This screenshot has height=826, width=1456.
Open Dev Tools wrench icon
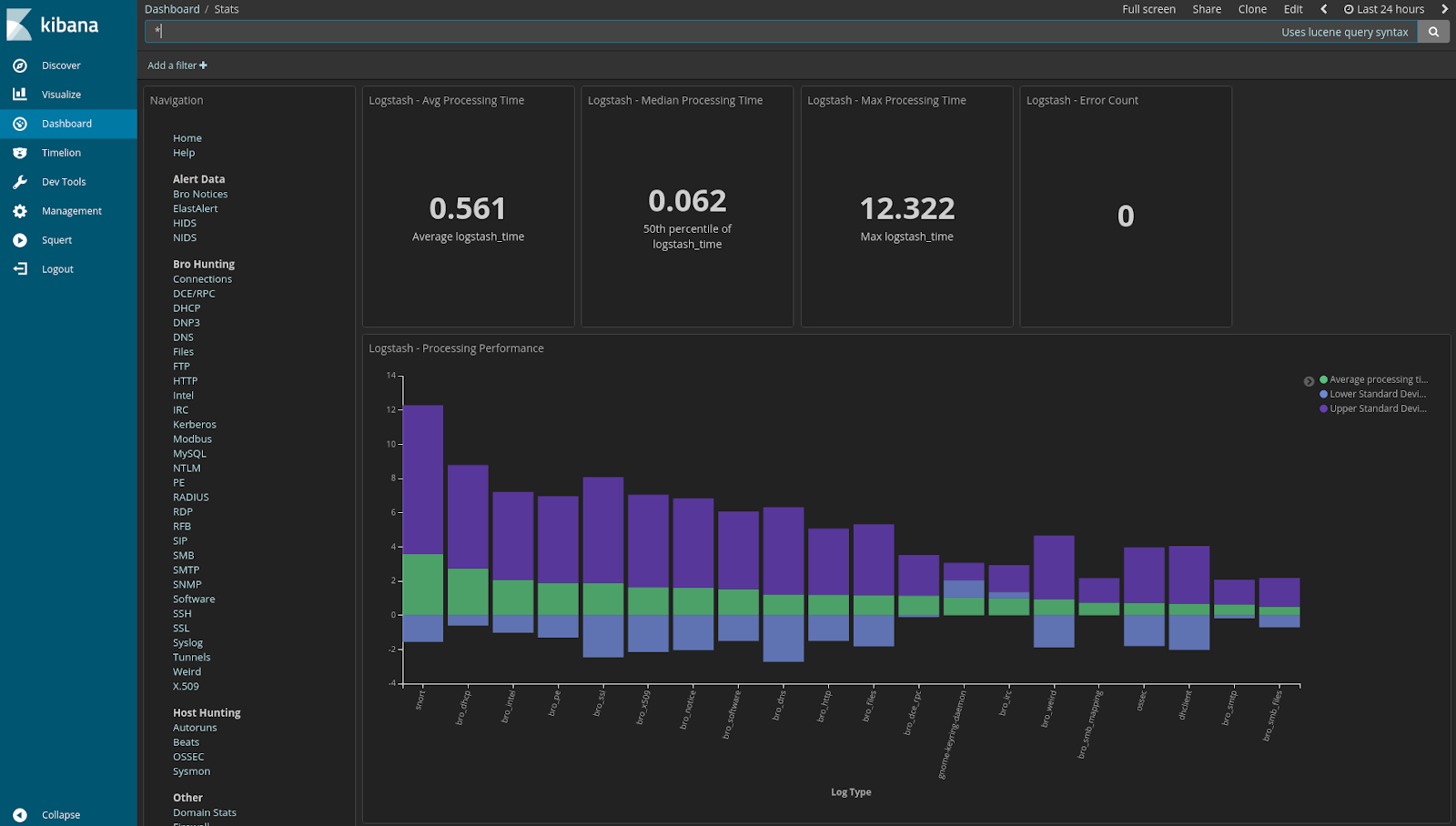pyautogui.click(x=20, y=182)
